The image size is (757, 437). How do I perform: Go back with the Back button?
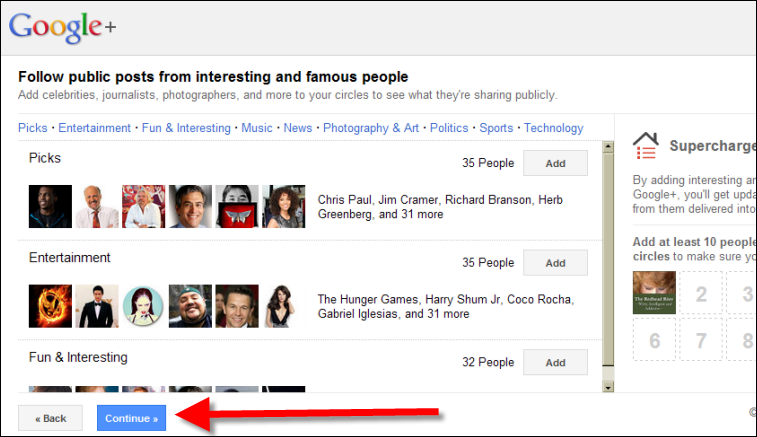tap(50, 418)
